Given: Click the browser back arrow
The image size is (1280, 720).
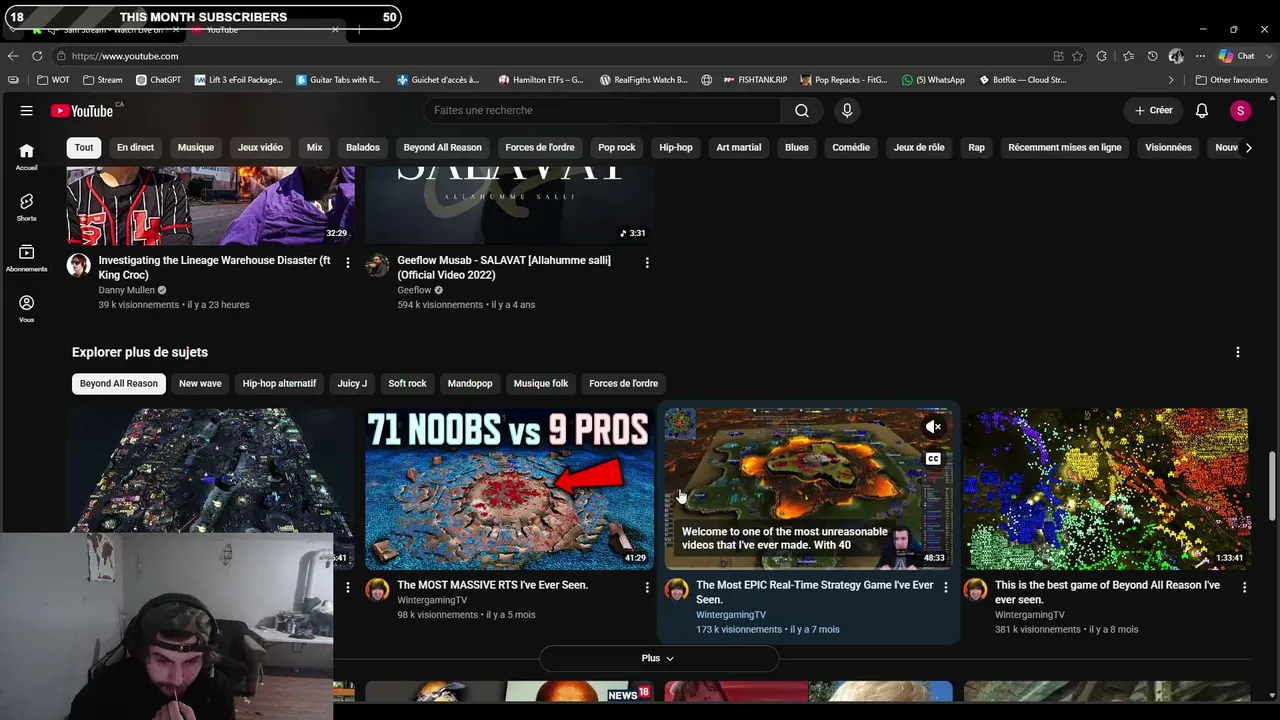Looking at the screenshot, I should (13, 56).
